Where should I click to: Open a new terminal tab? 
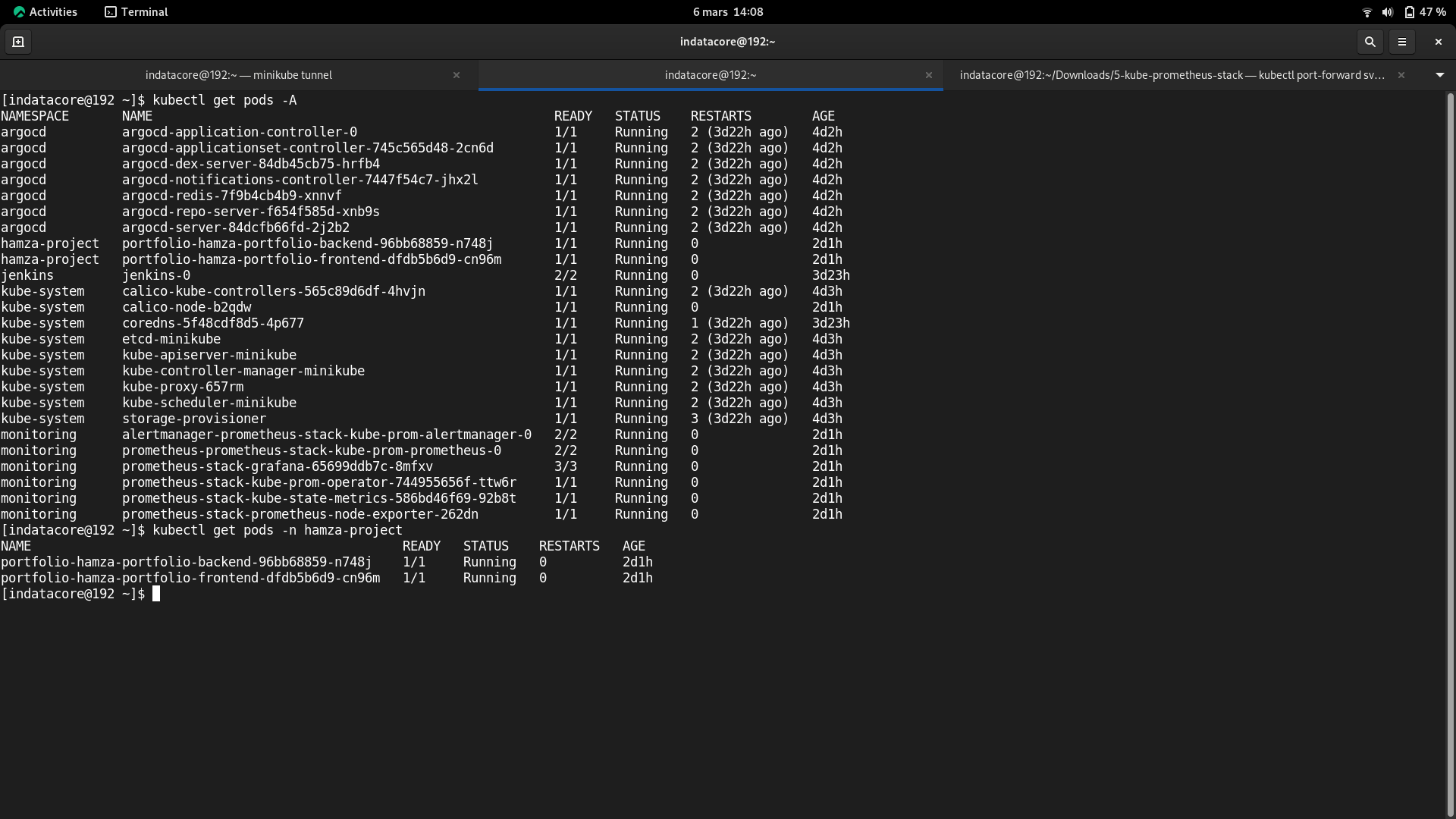point(18,42)
